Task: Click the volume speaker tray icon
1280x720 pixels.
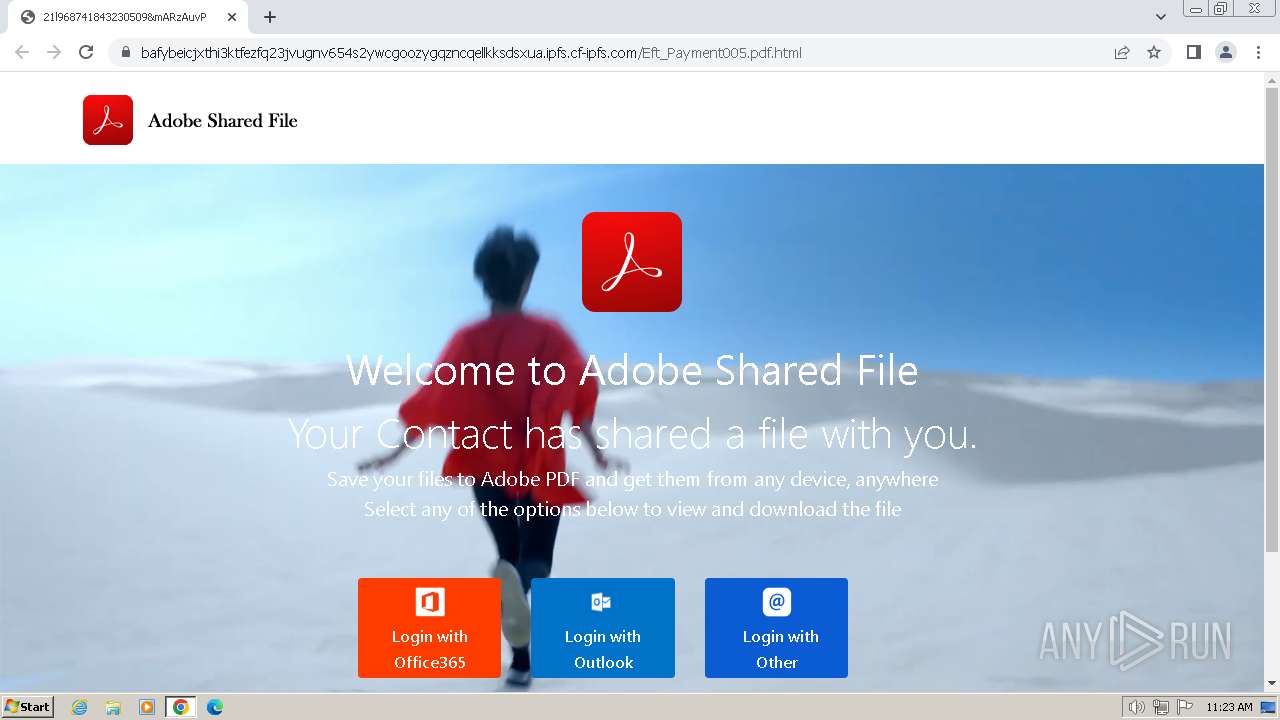Action: tap(1137, 707)
